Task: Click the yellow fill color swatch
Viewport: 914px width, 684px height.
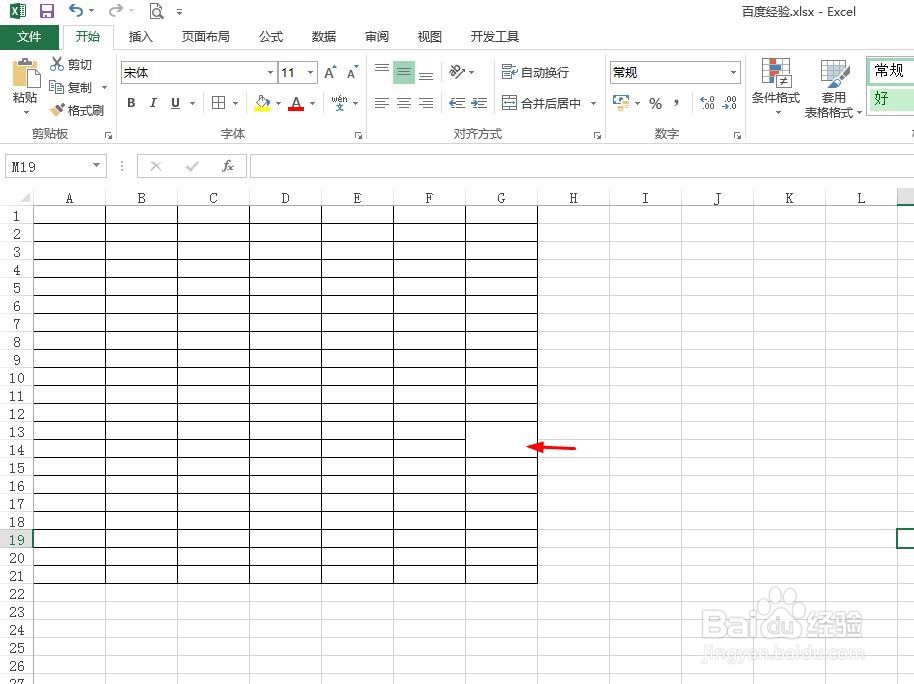Action: (x=261, y=108)
